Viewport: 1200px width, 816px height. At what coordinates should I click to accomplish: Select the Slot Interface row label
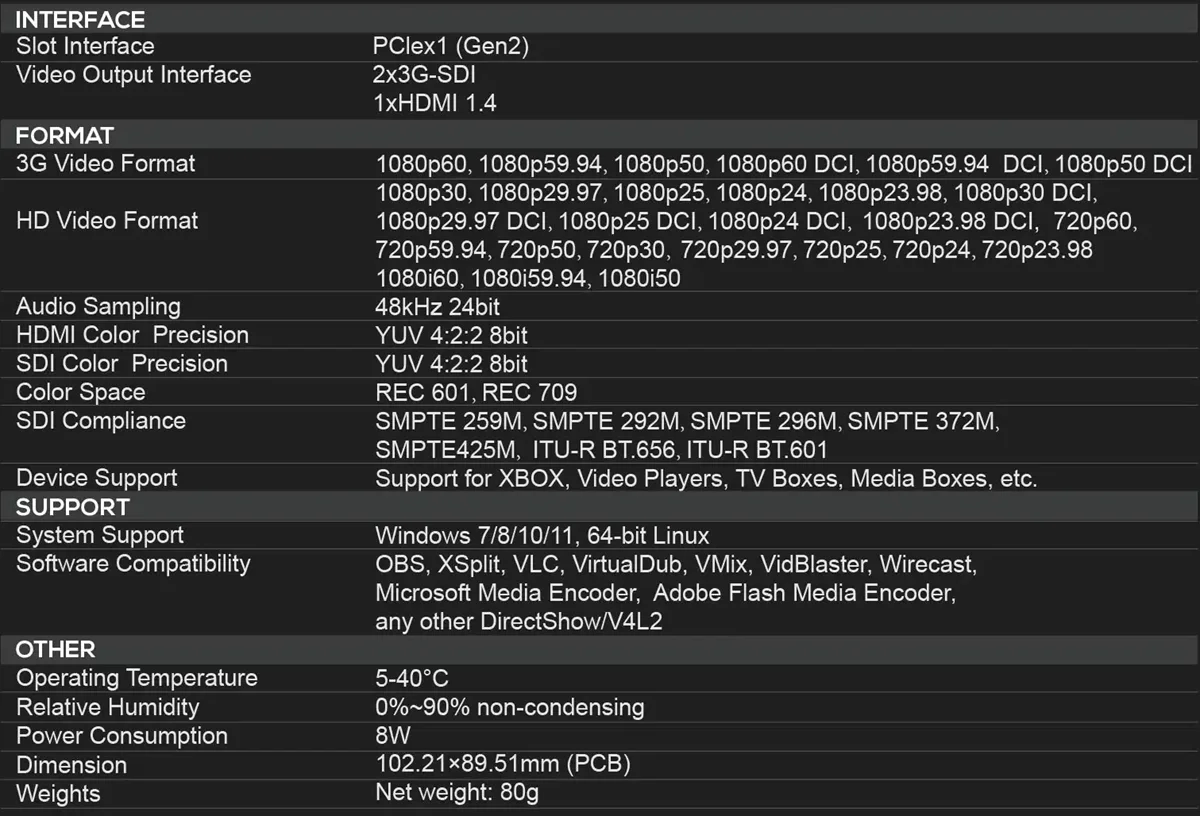(x=86, y=46)
